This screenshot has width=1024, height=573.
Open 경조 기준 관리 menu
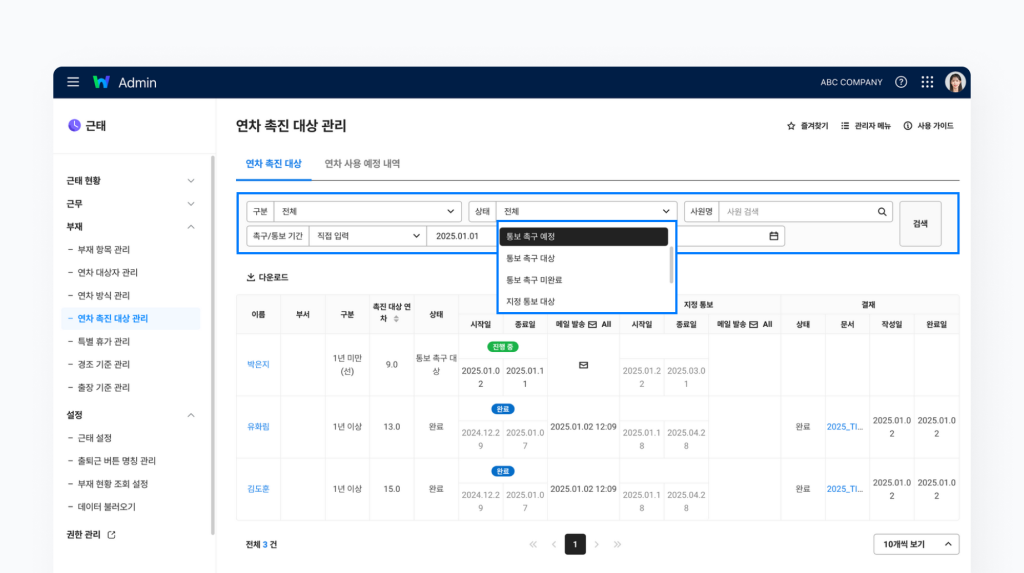click(x=104, y=365)
